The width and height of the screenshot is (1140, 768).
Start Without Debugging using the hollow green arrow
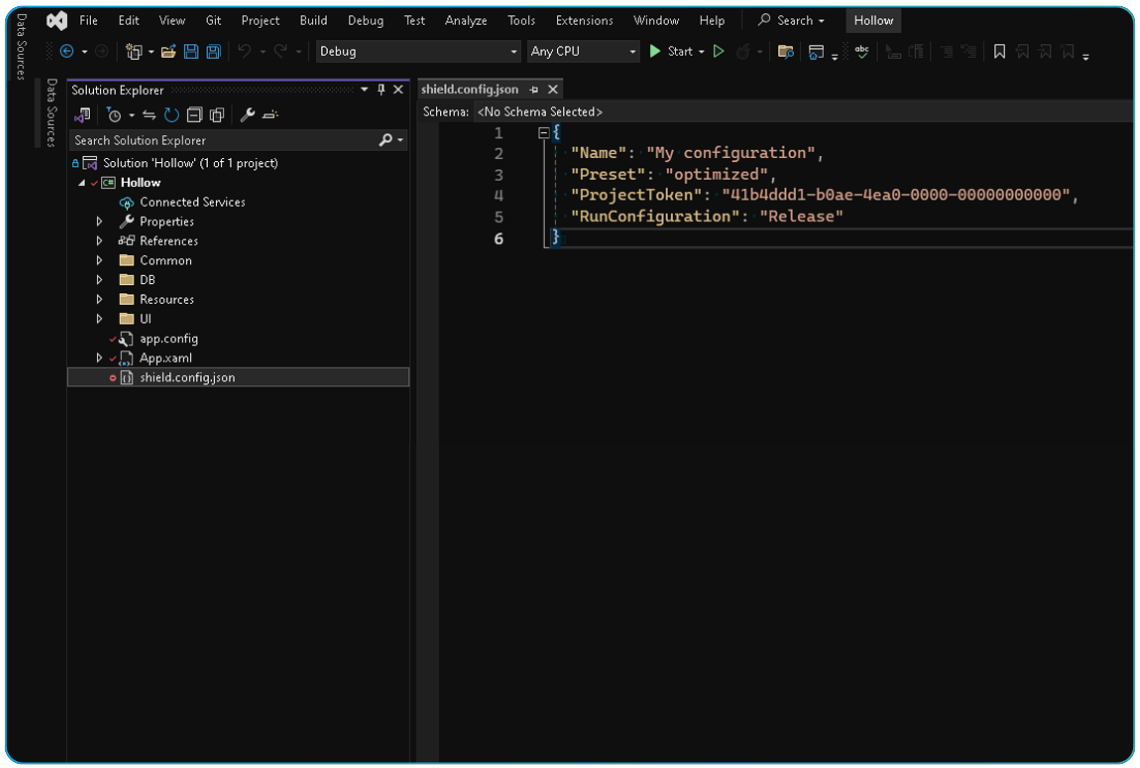[x=719, y=51]
